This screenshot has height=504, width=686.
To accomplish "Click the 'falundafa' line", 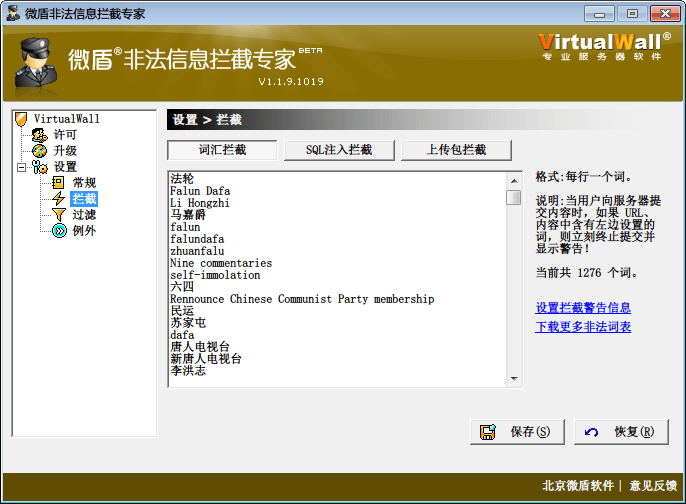I will pos(197,239).
